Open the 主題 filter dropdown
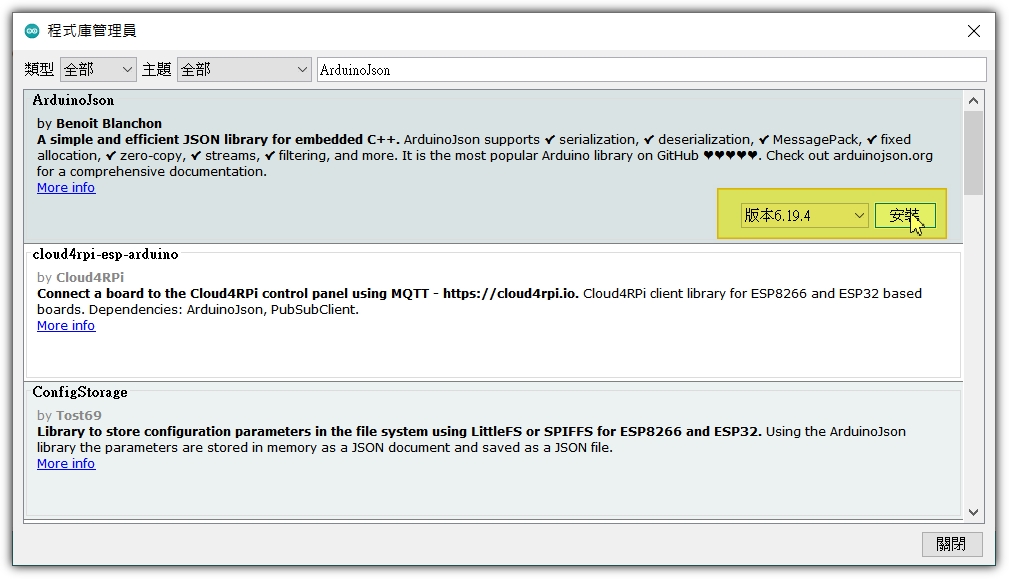1009x579 pixels. [244, 70]
